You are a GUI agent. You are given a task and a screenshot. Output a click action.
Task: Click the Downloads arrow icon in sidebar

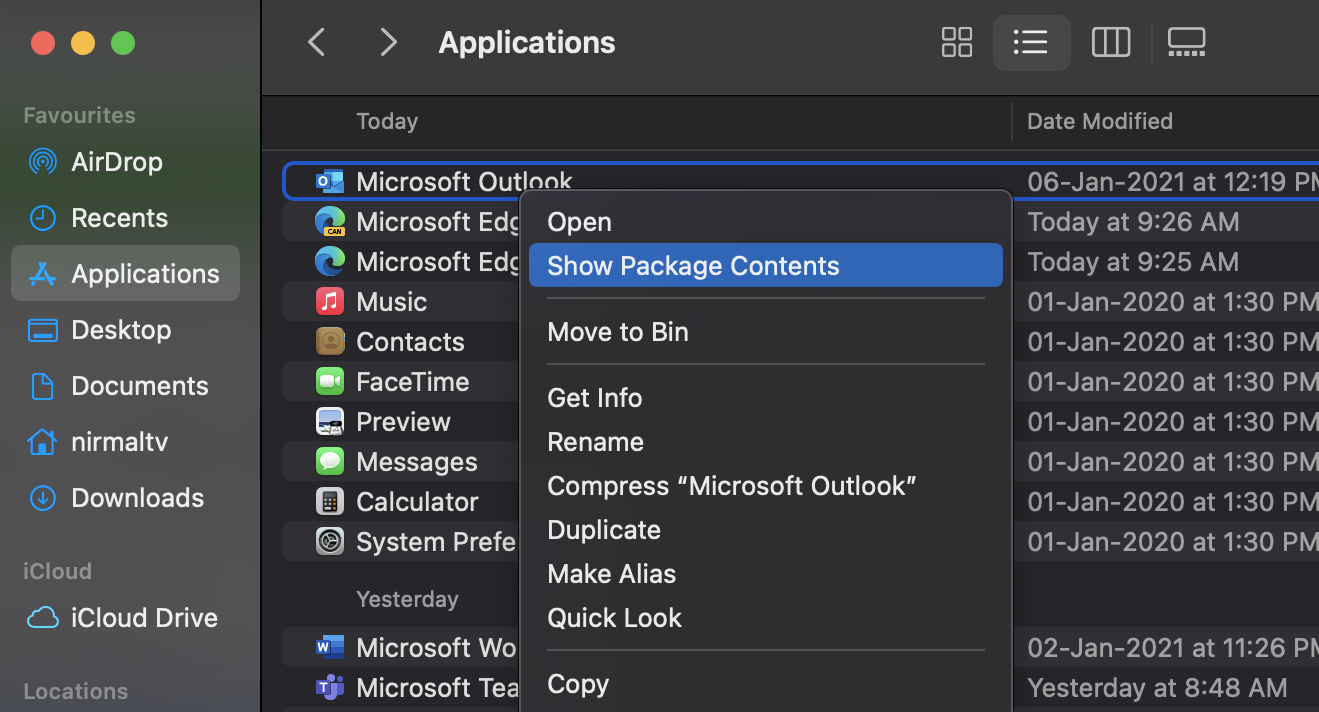click(x=43, y=497)
